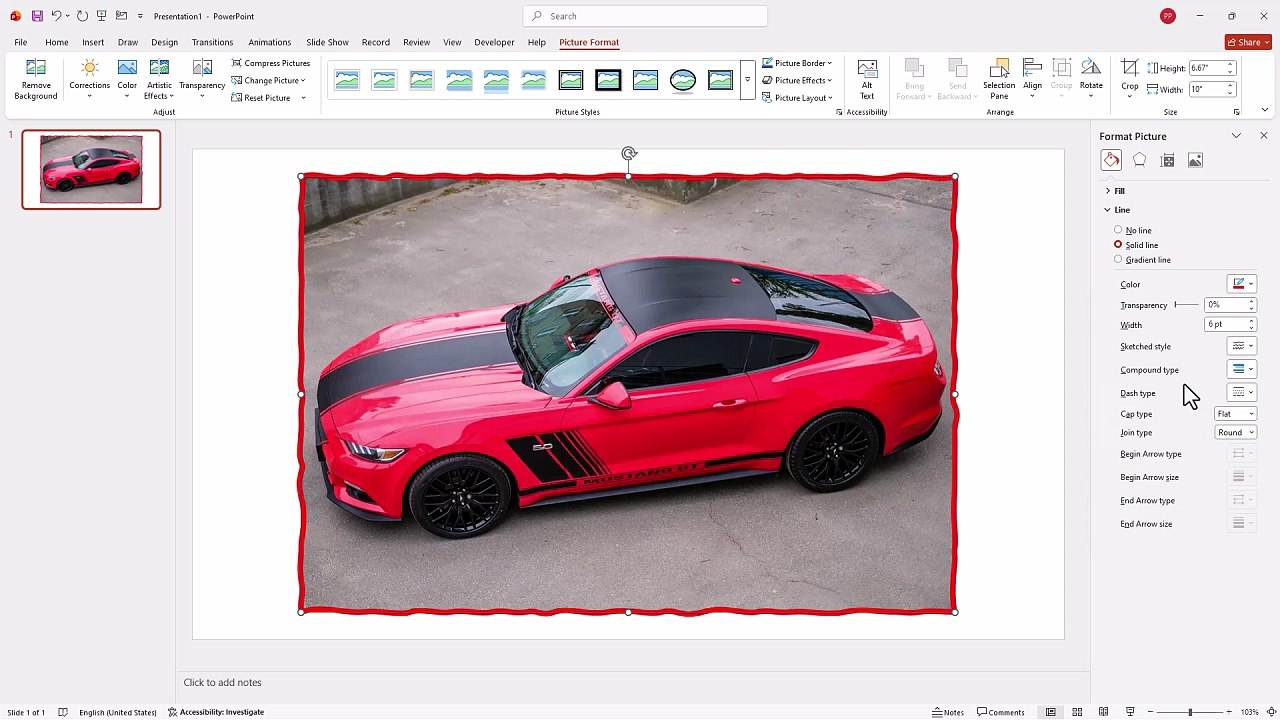Open the Size dialog launcher
Viewport: 1280px width, 720px height.
pyautogui.click(x=1236, y=112)
